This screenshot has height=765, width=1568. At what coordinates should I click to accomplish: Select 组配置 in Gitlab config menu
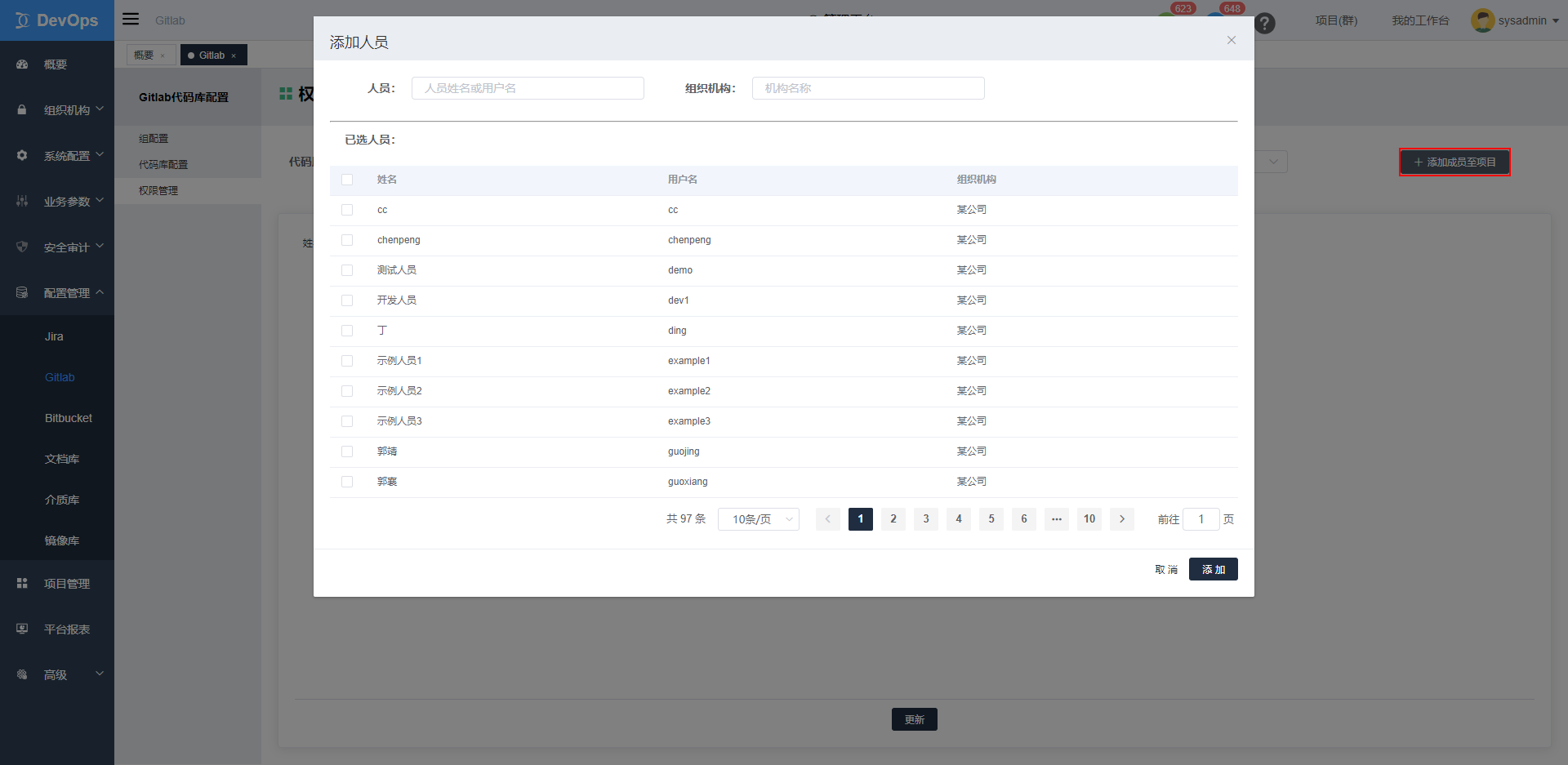click(154, 139)
